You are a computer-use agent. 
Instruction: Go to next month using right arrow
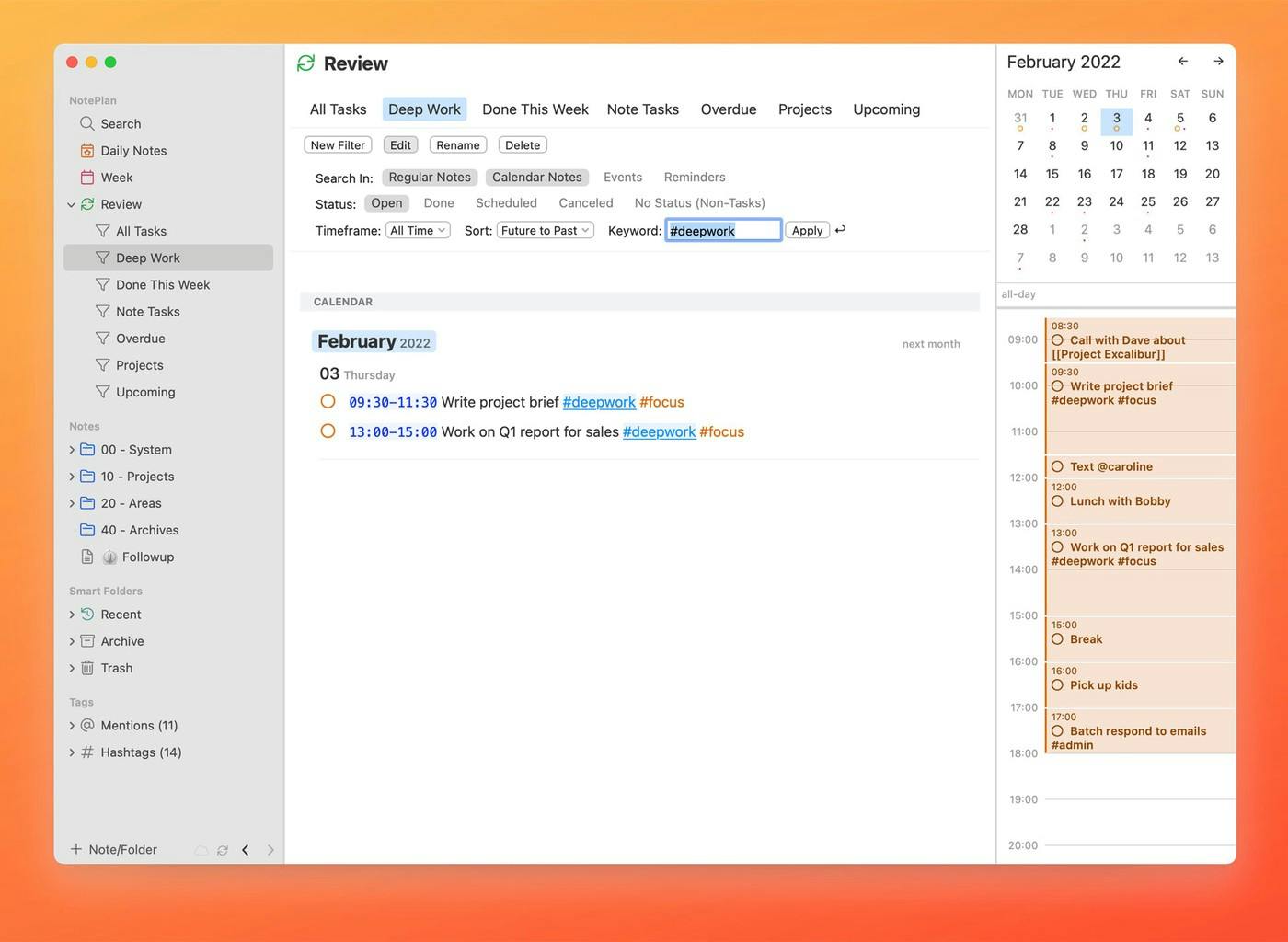(1218, 62)
